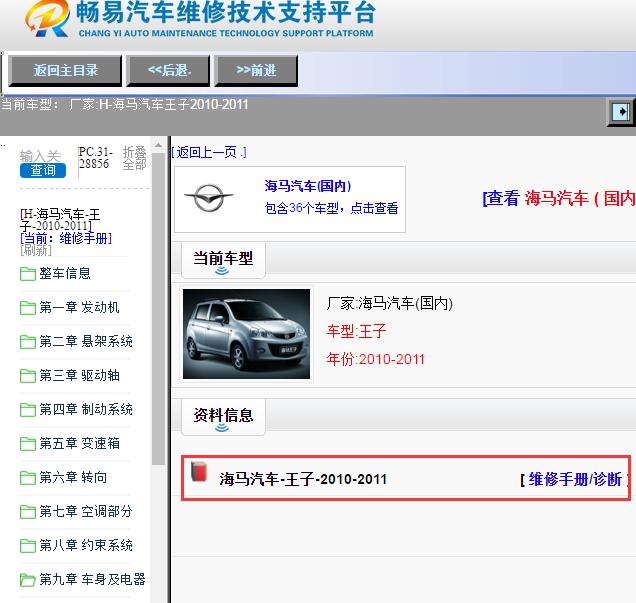Open folder icon for 第四章 制动系统
Screen dimensions: 636x603
tap(28, 410)
